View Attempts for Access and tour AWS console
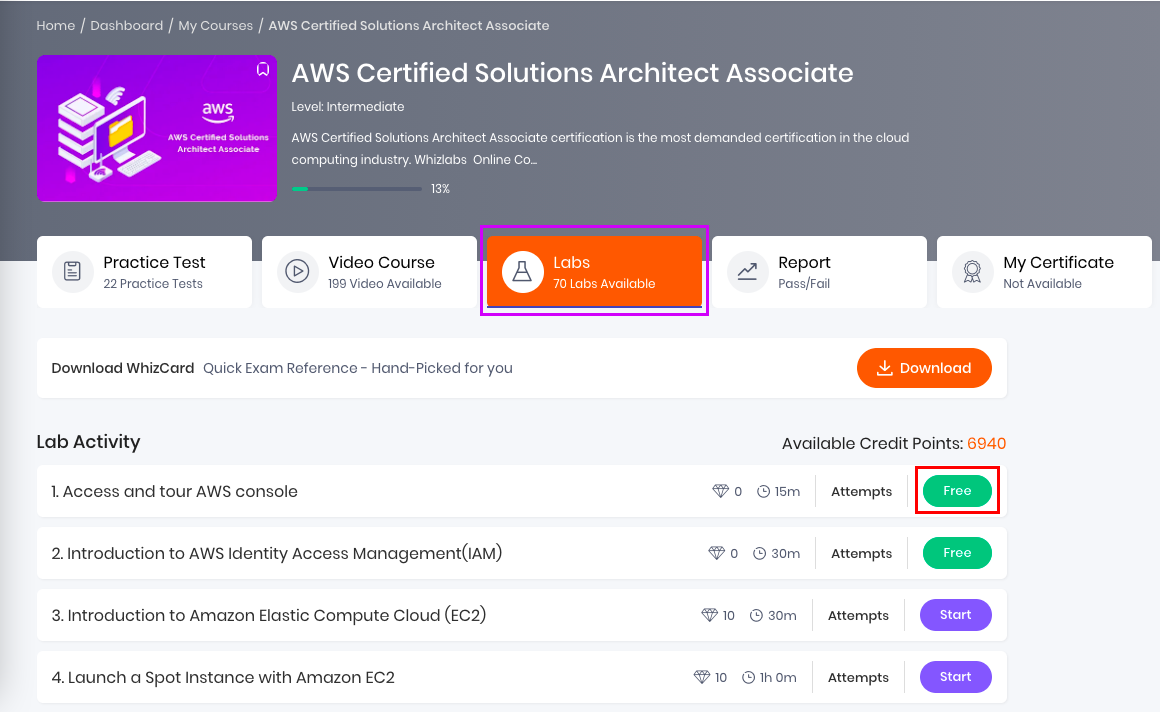1160x712 pixels. pos(861,491)
